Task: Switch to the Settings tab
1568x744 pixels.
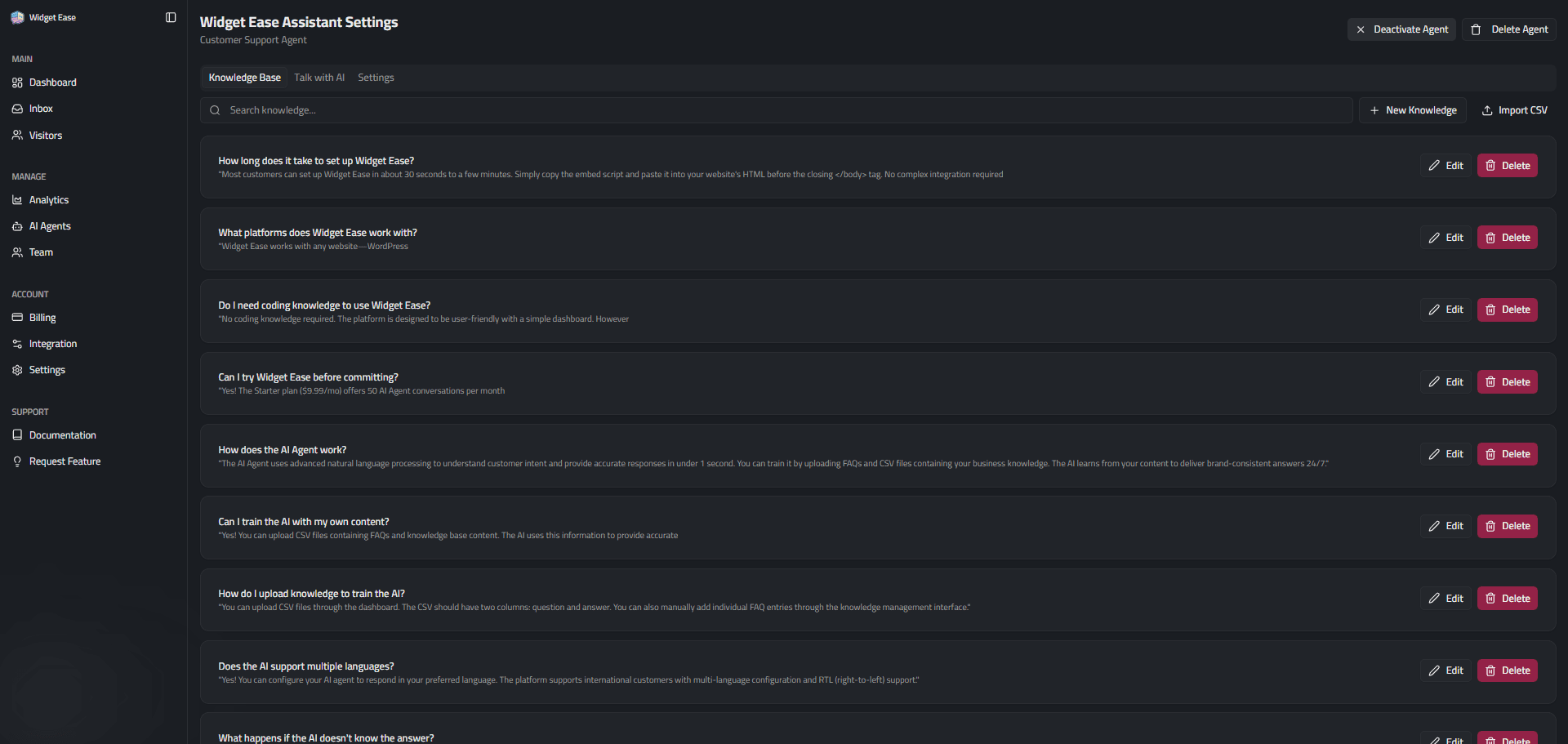Action: click(x=376, y=77)
